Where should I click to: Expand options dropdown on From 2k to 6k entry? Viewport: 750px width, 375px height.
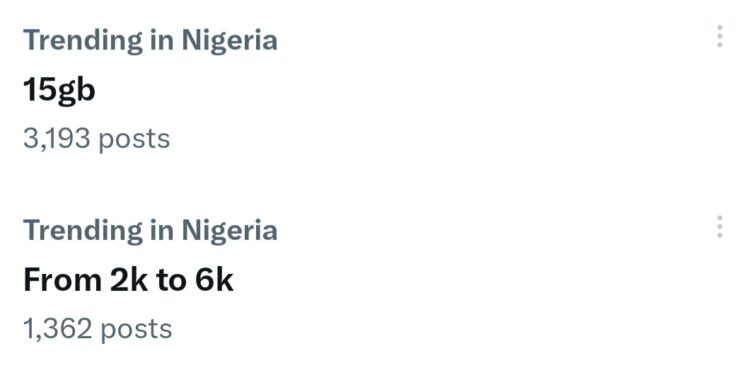(719, 227)
